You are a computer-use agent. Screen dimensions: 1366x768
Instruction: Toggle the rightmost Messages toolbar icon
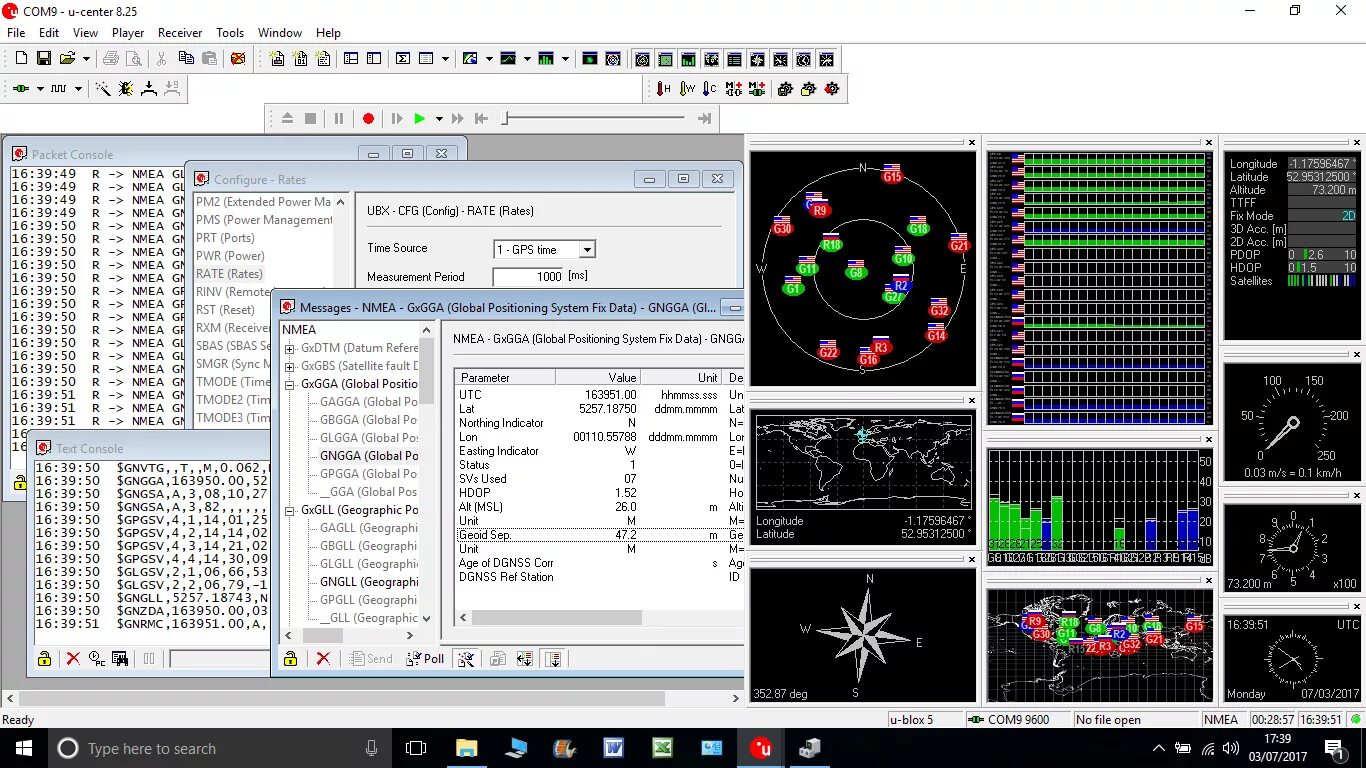coord(554,659)
